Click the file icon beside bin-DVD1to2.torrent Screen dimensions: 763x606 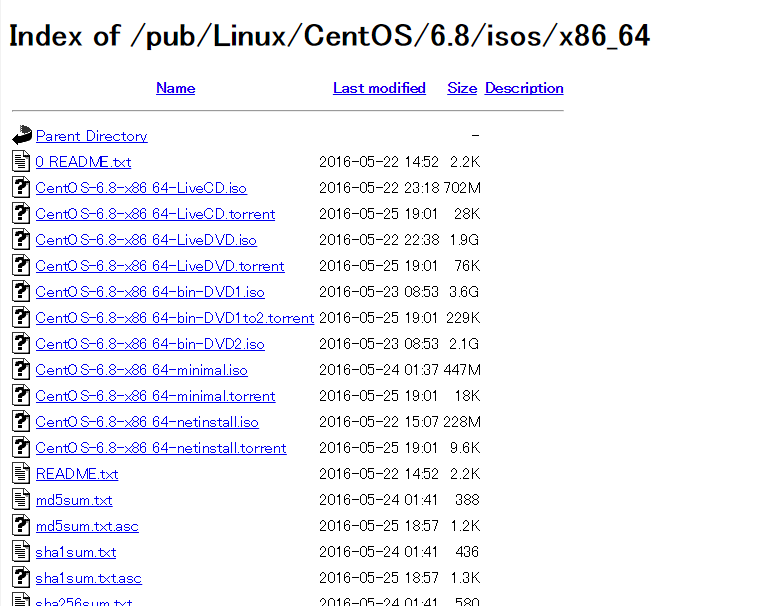20,317
